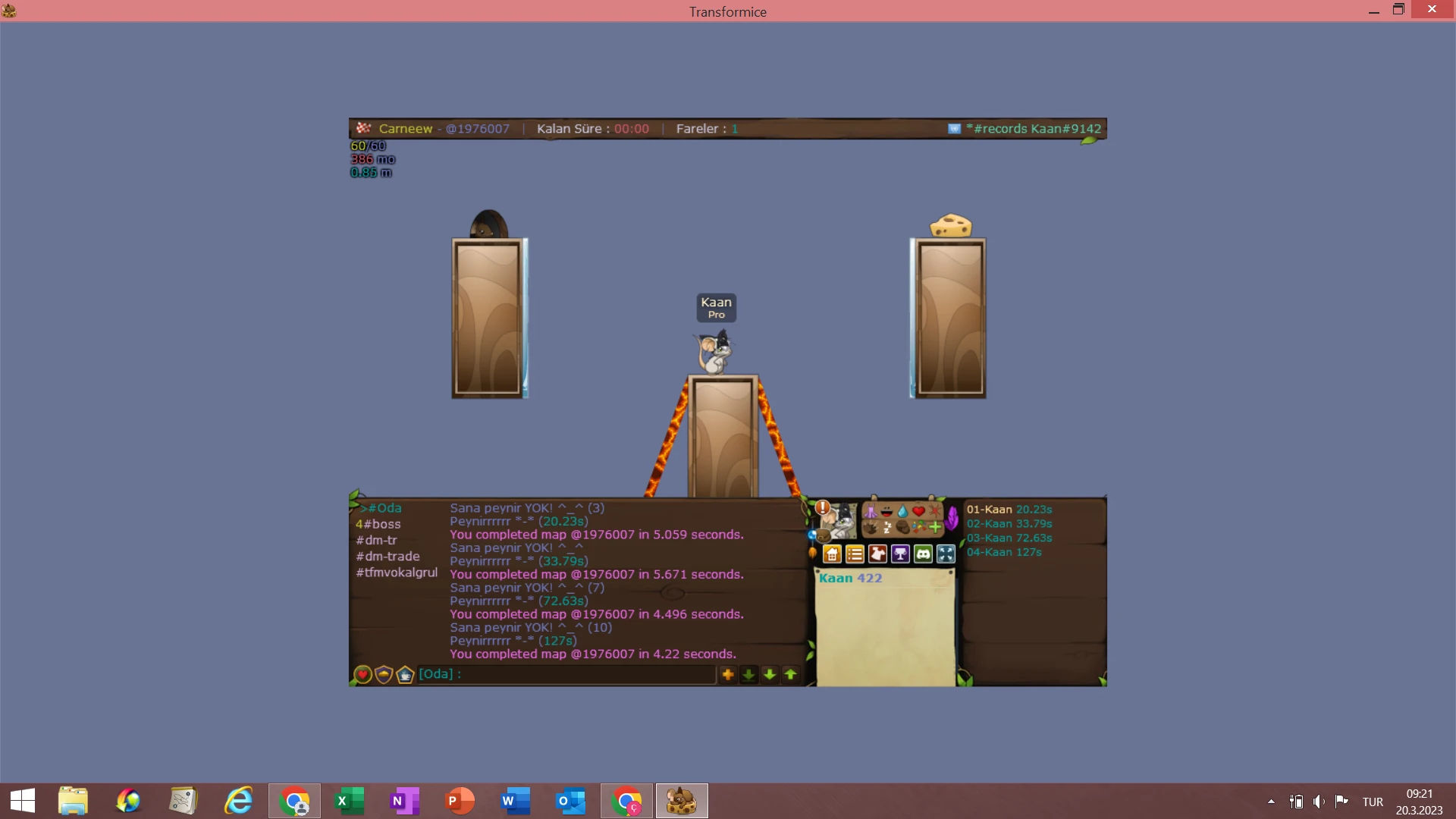1456x819 pixels.
Task: Focus the [Oda] chat input field
Action: click(x=566, y=674)
